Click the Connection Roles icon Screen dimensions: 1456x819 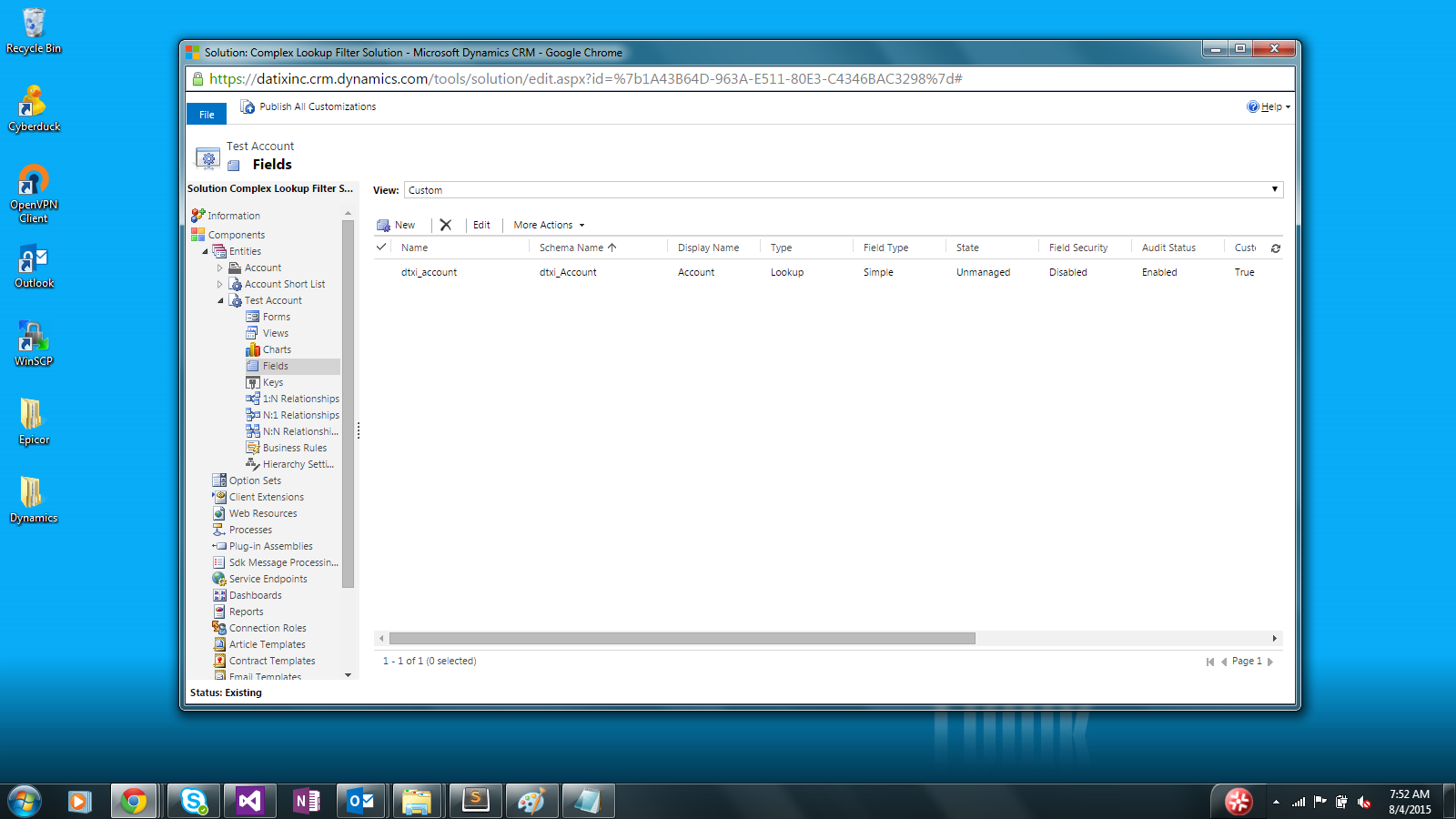tap(219, 628)
